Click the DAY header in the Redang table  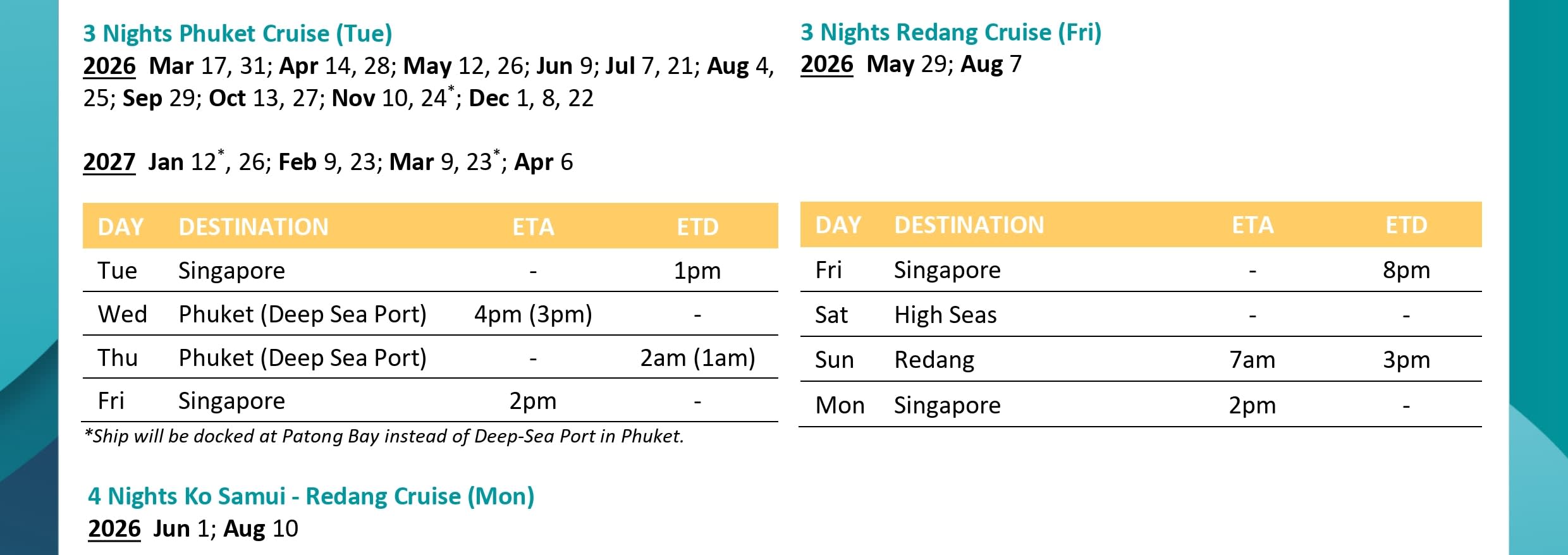click(x=838, y=225)
